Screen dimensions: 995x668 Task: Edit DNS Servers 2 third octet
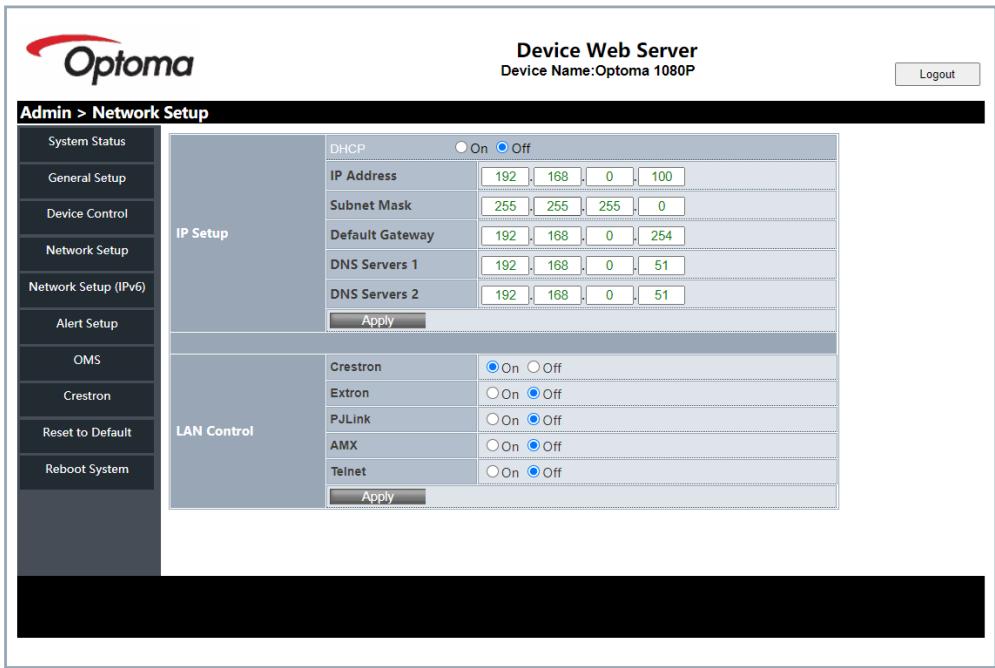[x=609, y=295]
